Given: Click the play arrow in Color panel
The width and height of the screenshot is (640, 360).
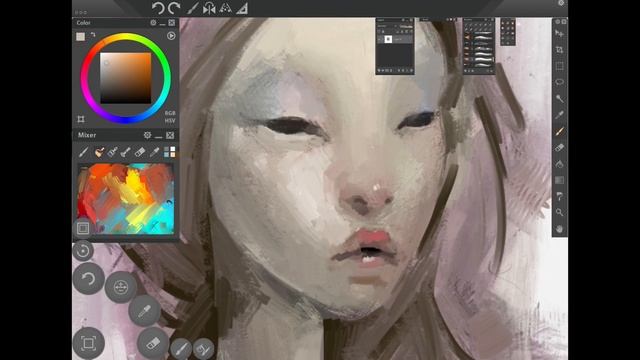Looking at the screenshot, I should click(x=171, y=36).
